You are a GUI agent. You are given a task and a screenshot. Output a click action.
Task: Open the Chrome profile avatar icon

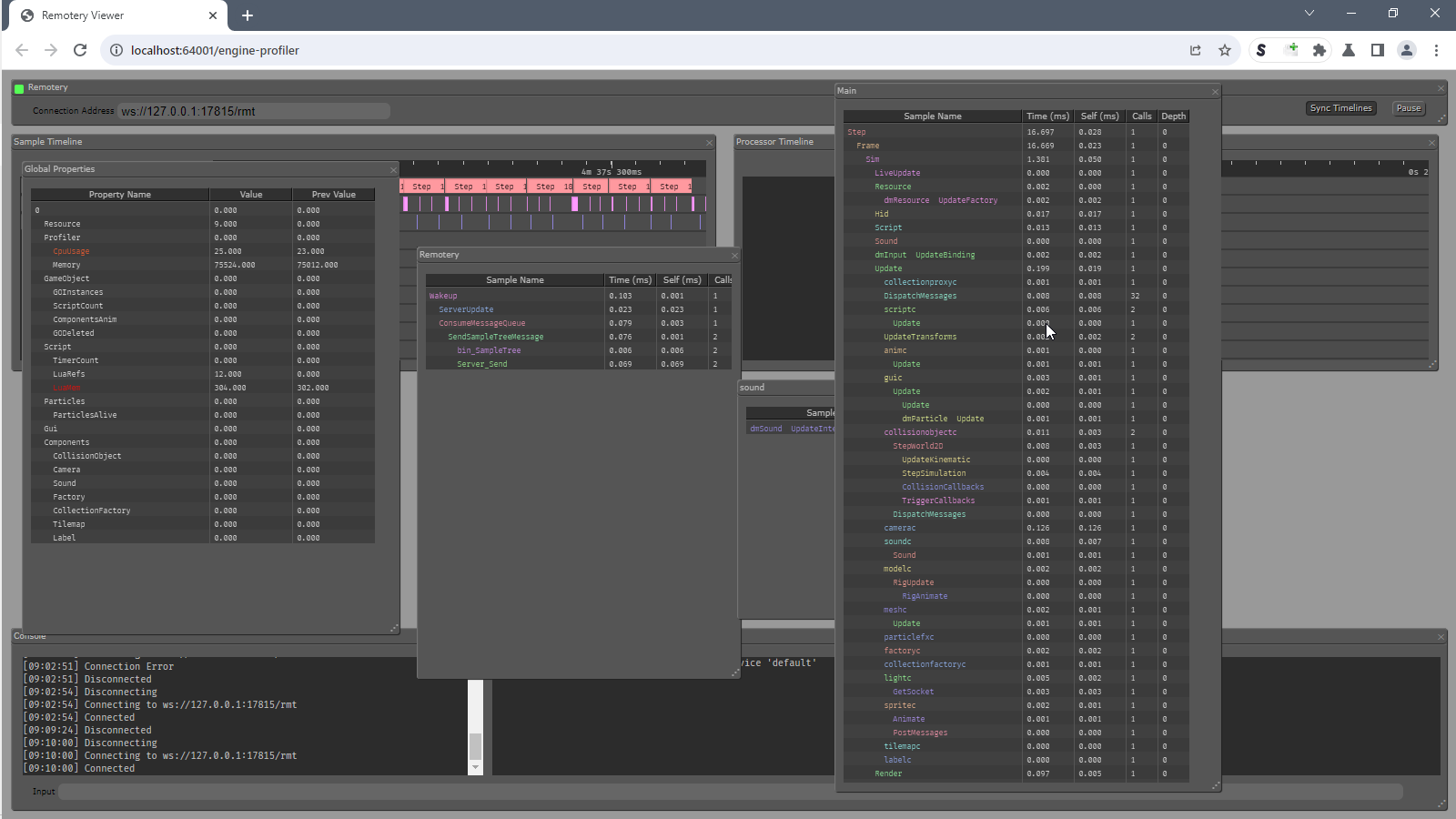[x=1407, y=50]
